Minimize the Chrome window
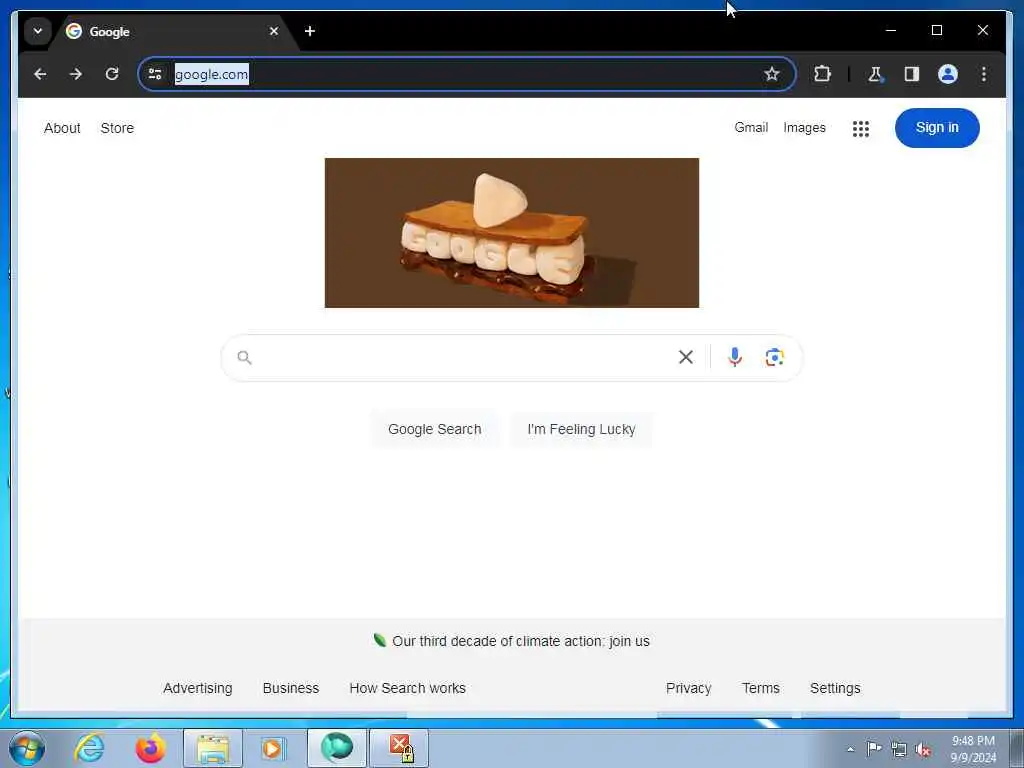This screenshot has height=768, width=1024. (x=891, y=30)
